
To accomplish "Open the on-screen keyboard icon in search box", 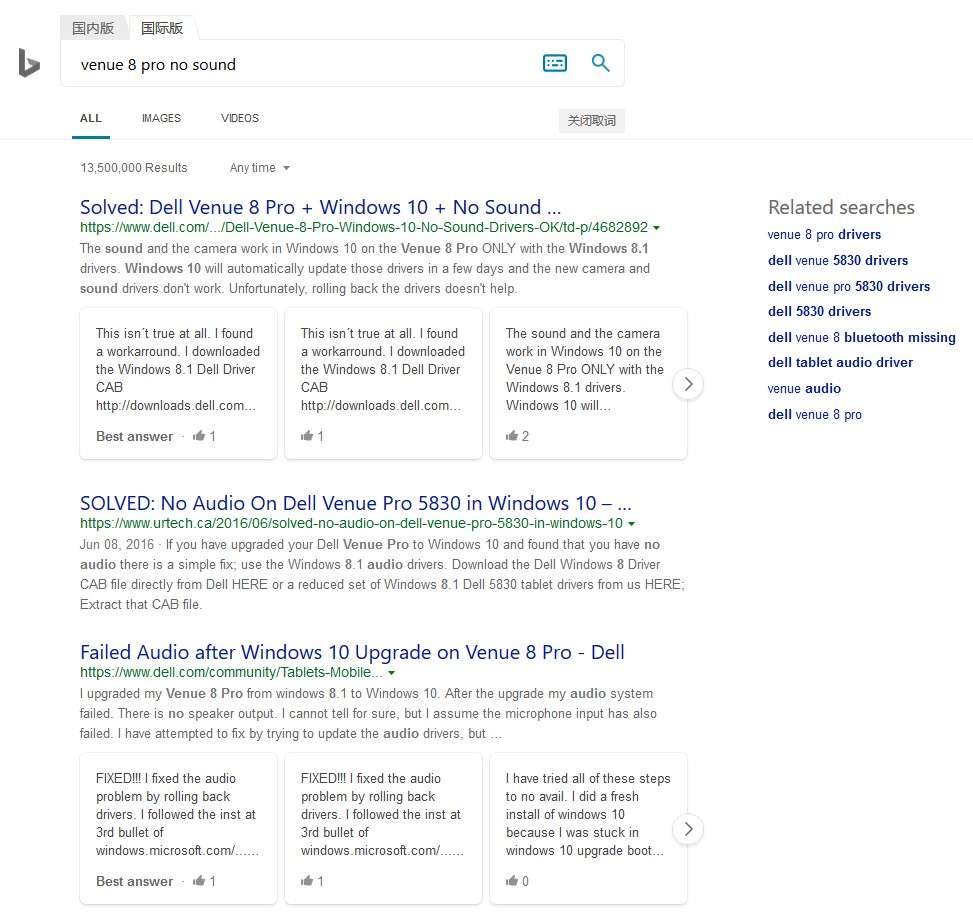I will click(554, 63).
